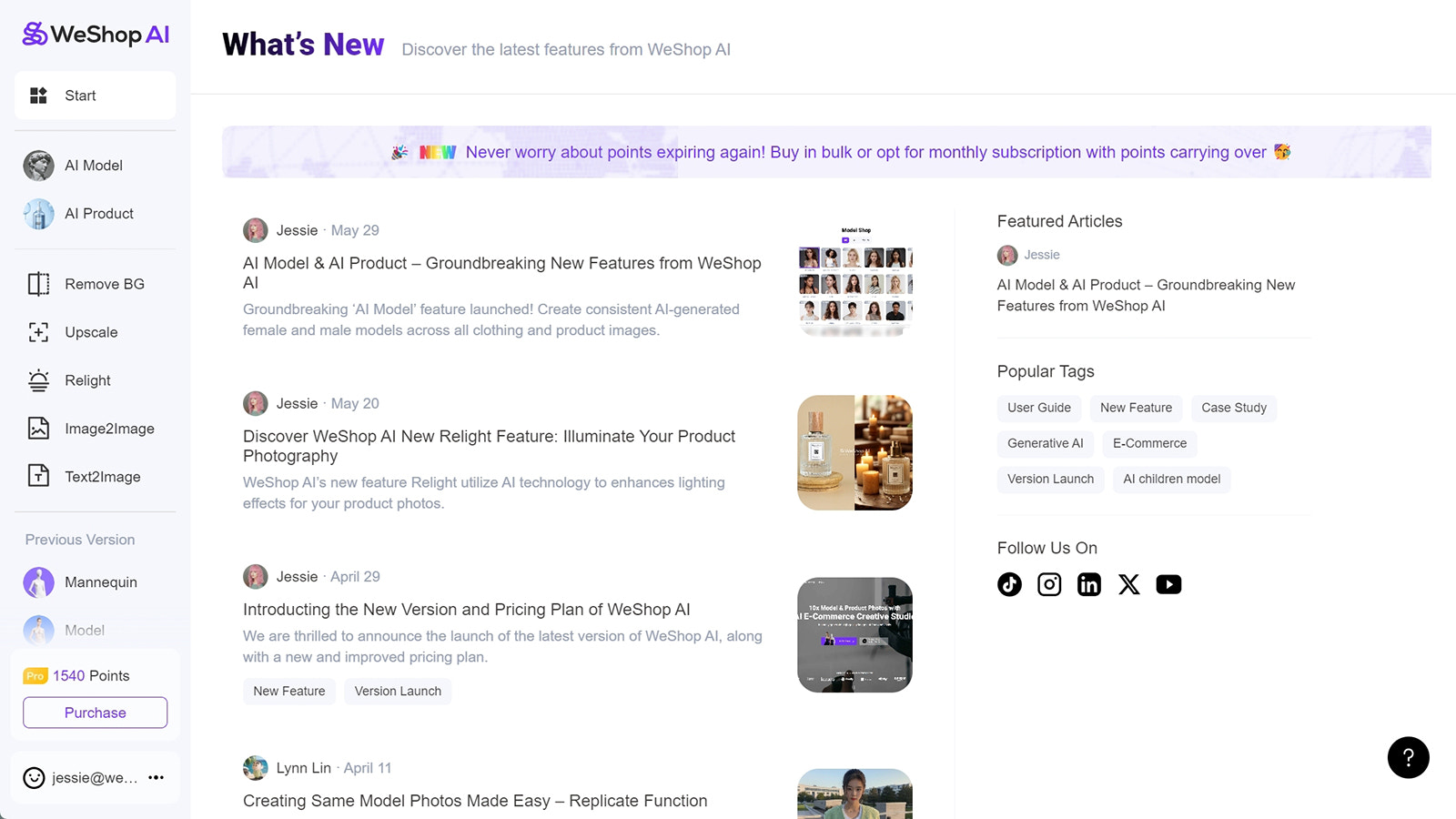Click the WeShop AI logo

[x=96, y=35]
